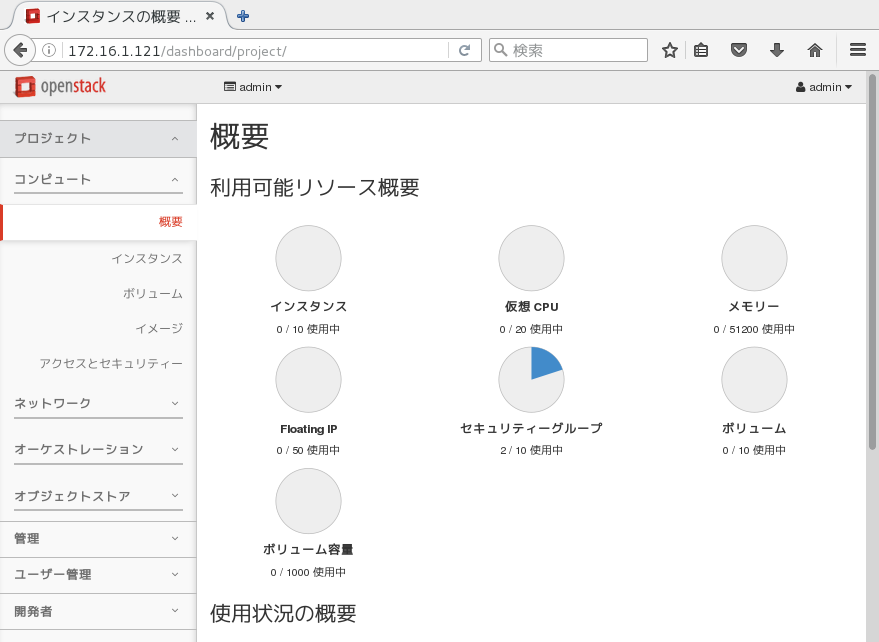
Task: Open the admin user account dropdown
Action: tap(824, 87)
